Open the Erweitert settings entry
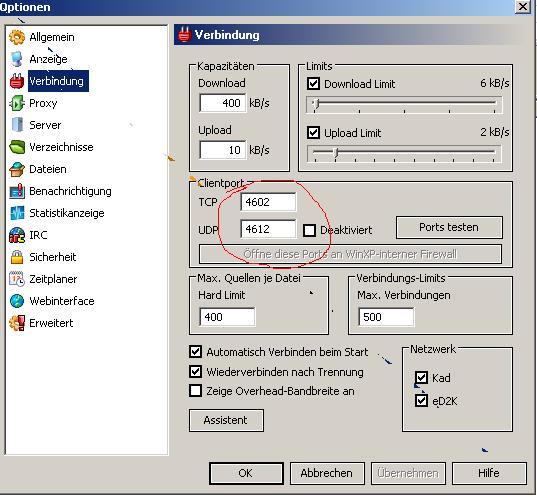 coord(51,323)
